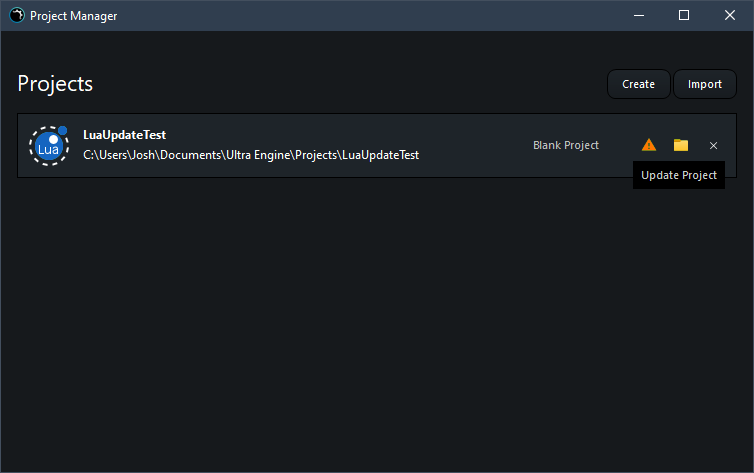Screen dimensions: 754x473
Task: Minimize the Project Manager window
Action: (x=638, y=15)
